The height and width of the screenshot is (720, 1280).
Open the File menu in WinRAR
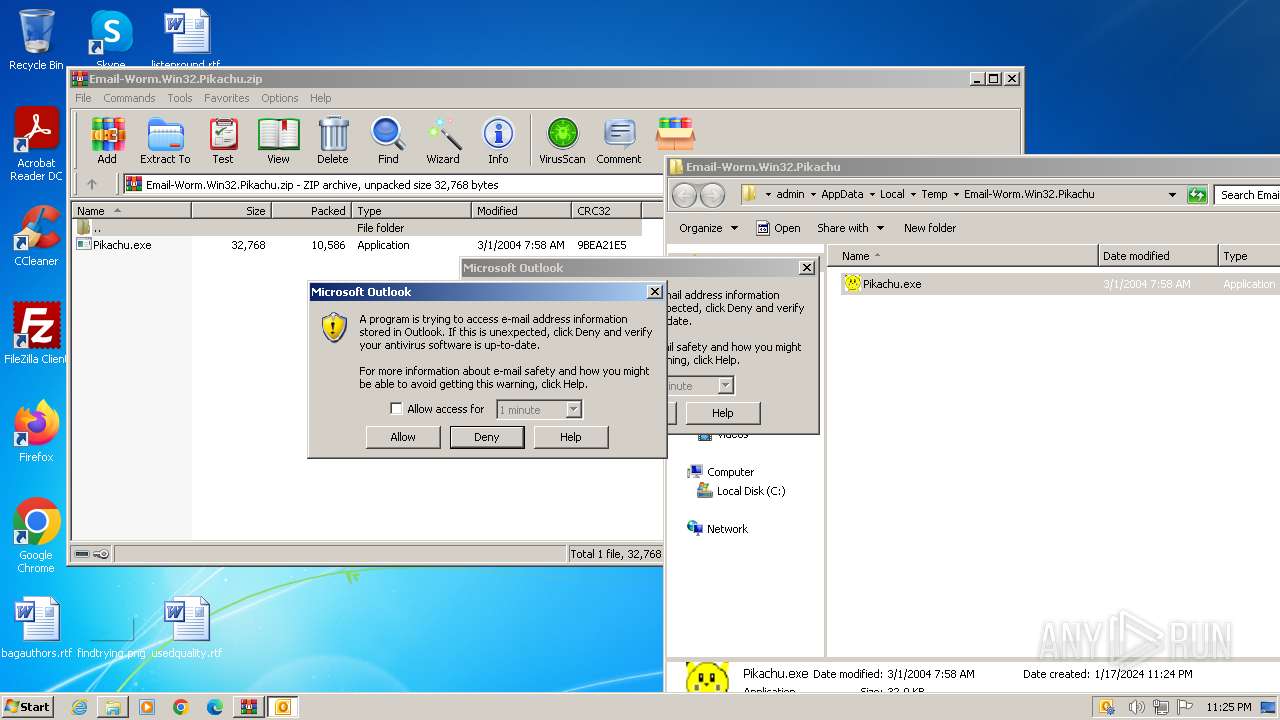pos(83,98)
